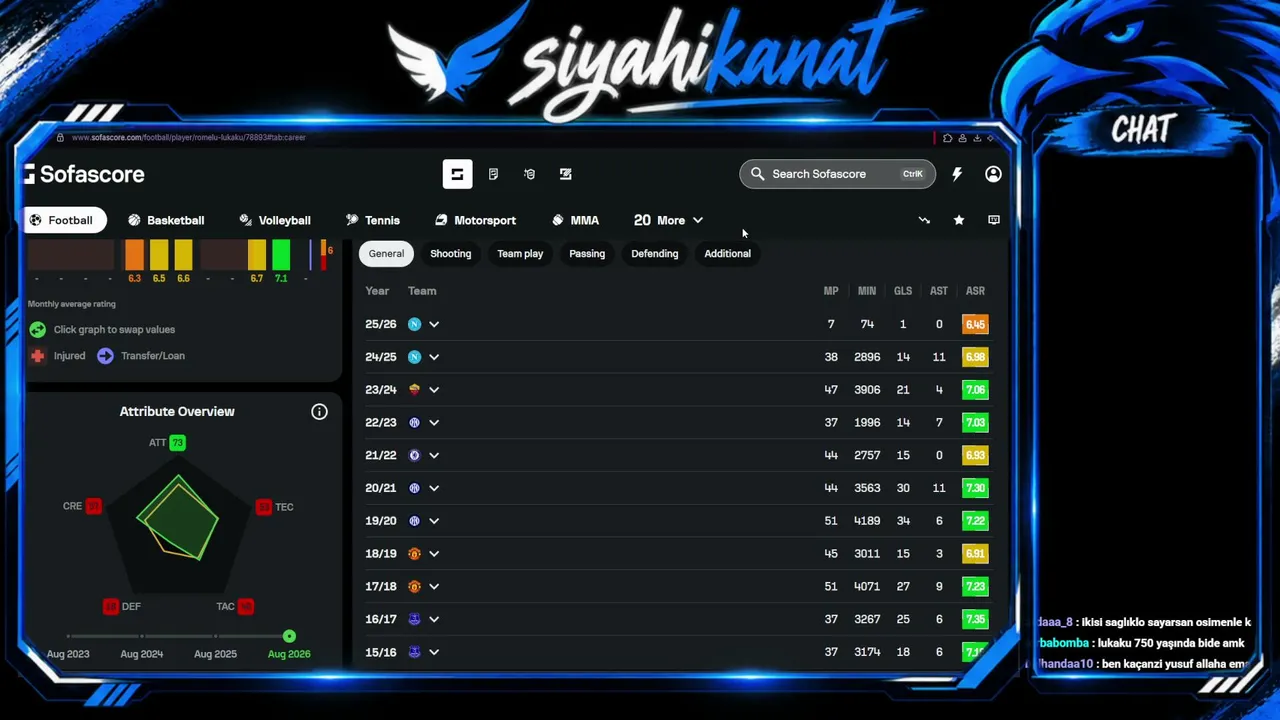Expand the 23/24 season row
Viewport: 1280px width, 720px height.
[434, 390]
